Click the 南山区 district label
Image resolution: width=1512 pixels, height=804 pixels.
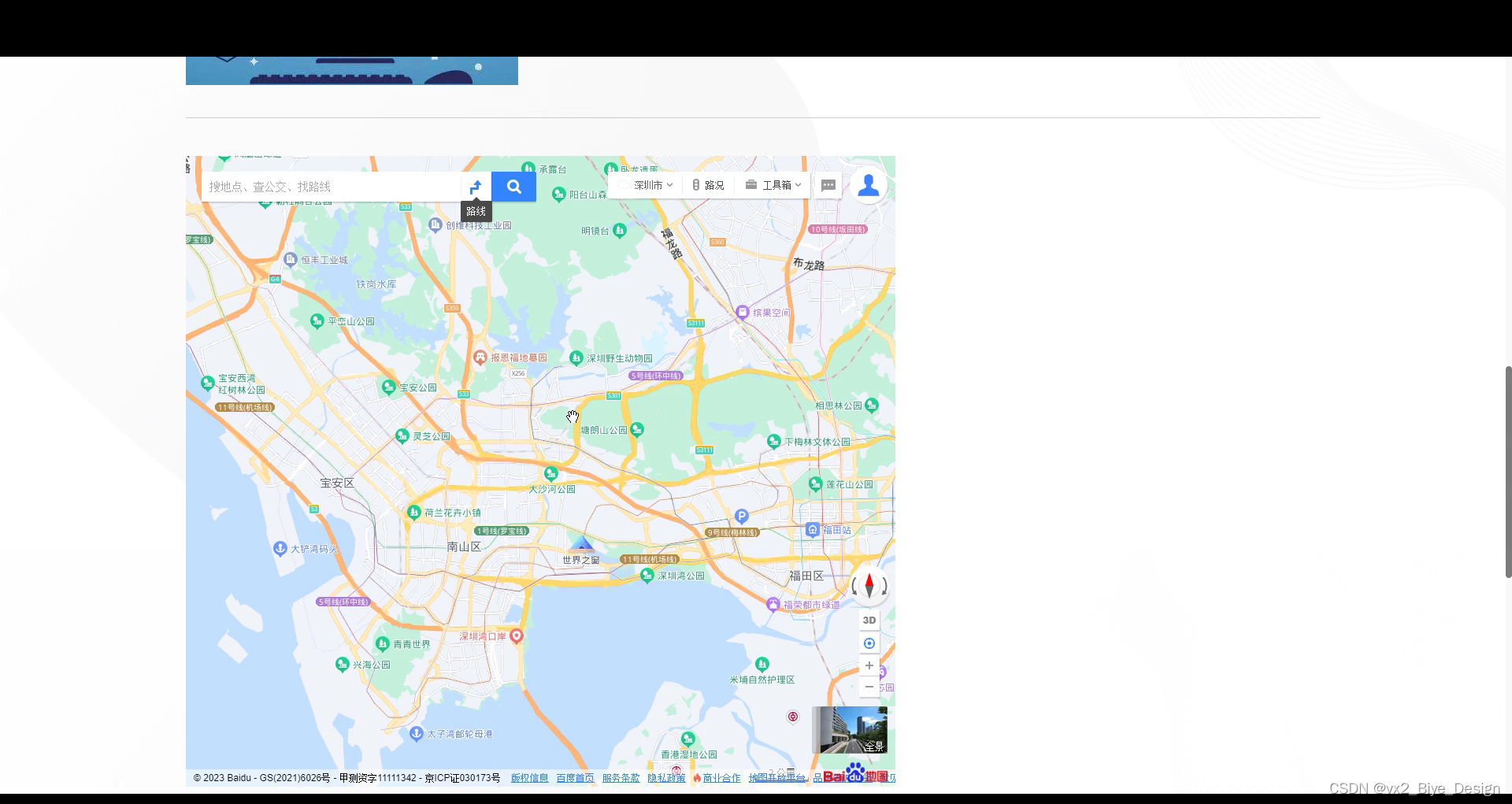tap(464, 546)
